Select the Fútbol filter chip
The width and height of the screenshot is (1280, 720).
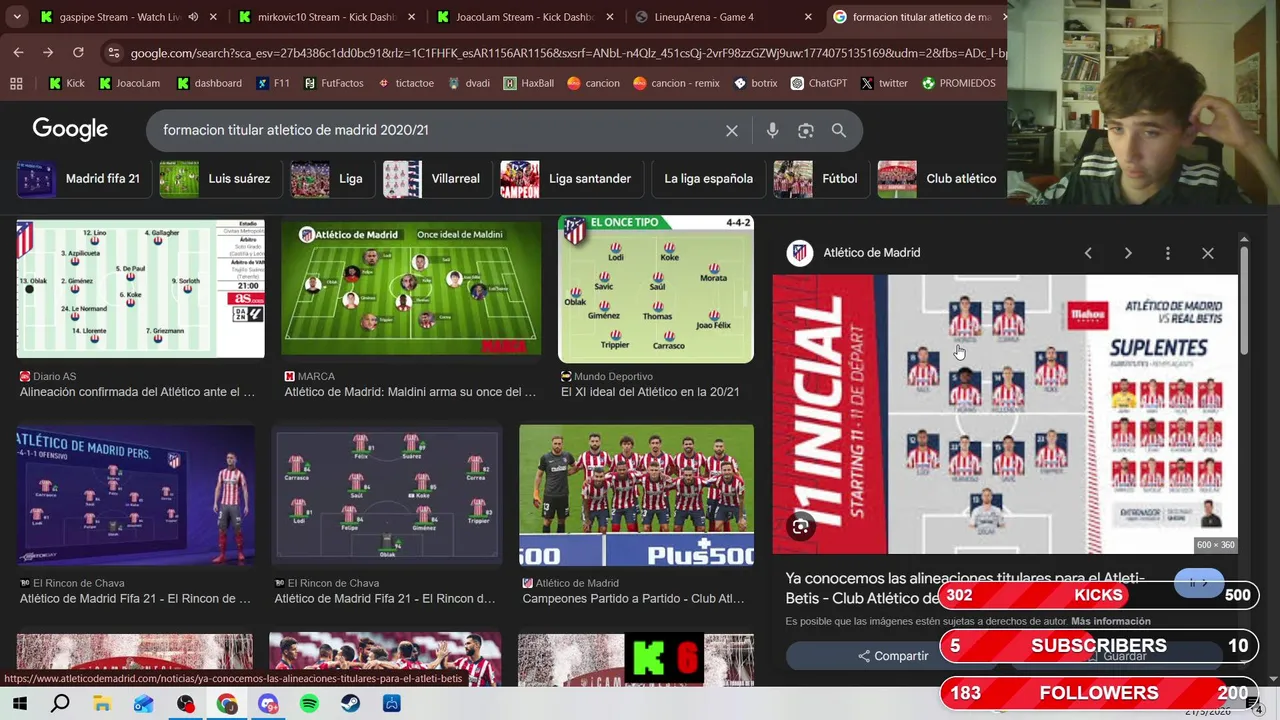(x=820, y=179)
